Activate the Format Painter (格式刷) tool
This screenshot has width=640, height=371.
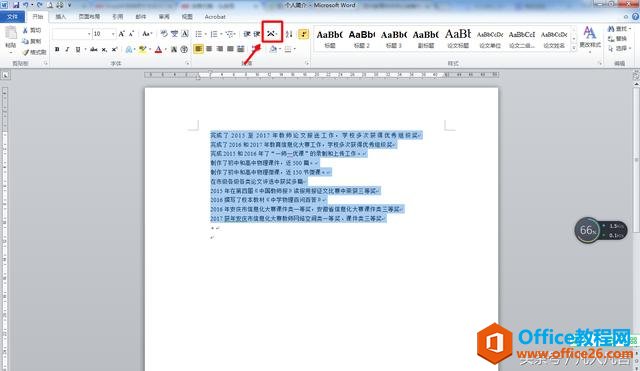(x=34, y=52)
